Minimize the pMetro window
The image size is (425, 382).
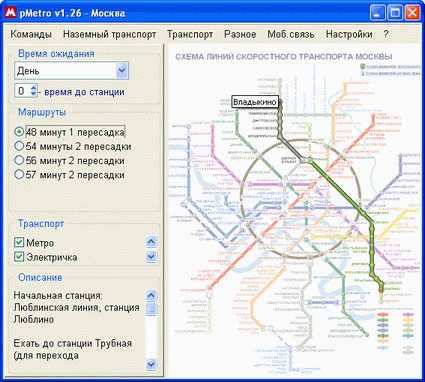tap(377, 13)
